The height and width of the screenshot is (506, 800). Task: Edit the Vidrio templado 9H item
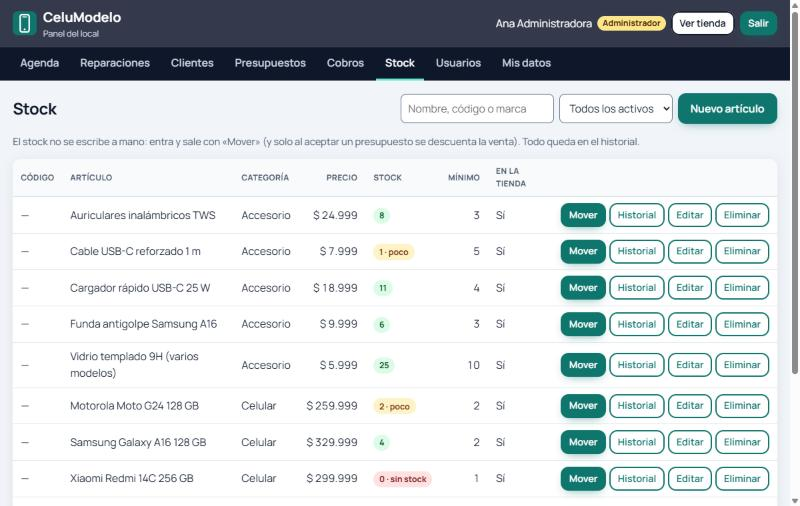[690, 365]
